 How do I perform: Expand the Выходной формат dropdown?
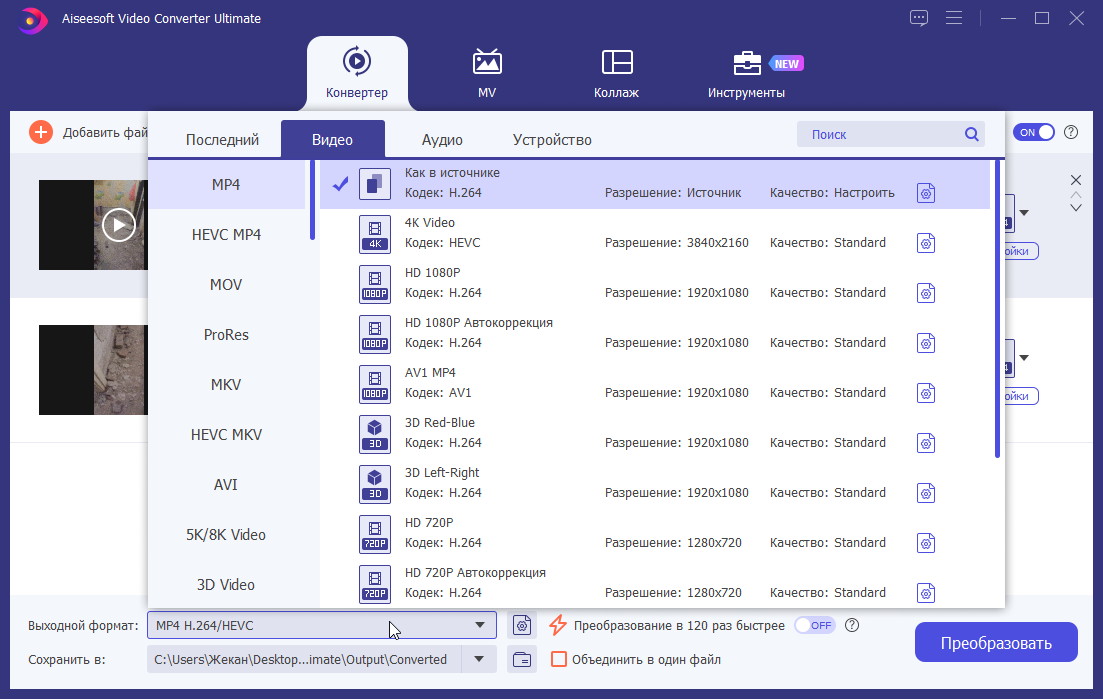click(x=480, y=626)
